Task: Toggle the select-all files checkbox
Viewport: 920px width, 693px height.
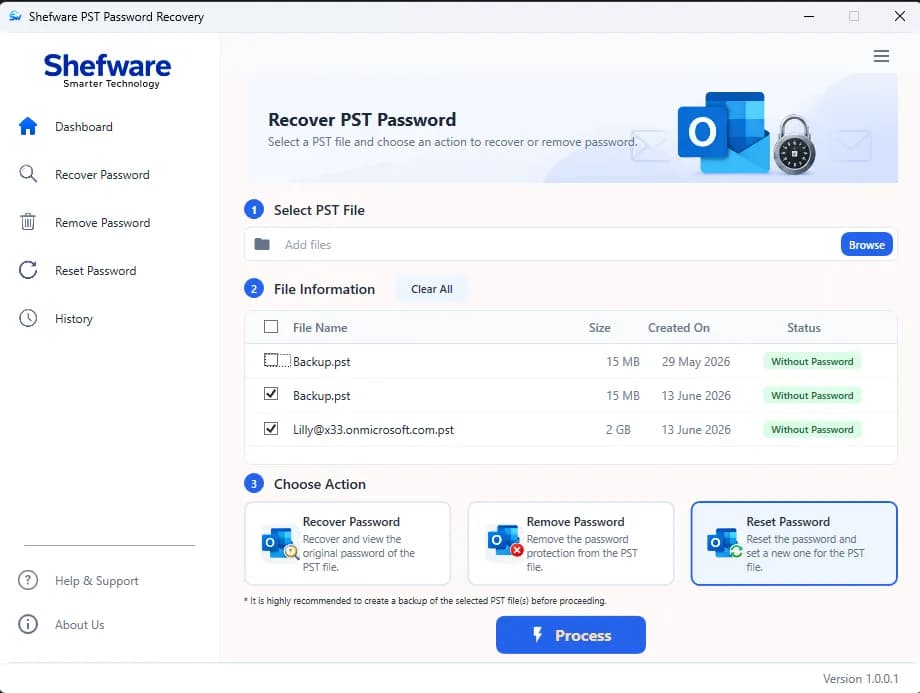Action: [270, 326]
